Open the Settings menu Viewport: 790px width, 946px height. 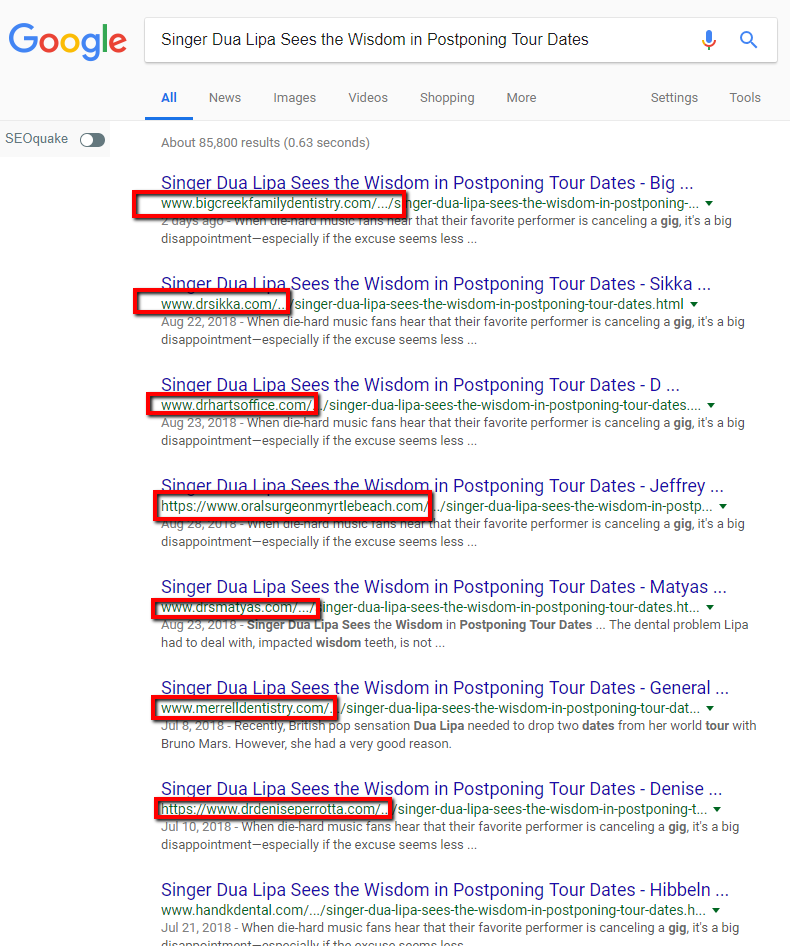(x=674, y=98)
